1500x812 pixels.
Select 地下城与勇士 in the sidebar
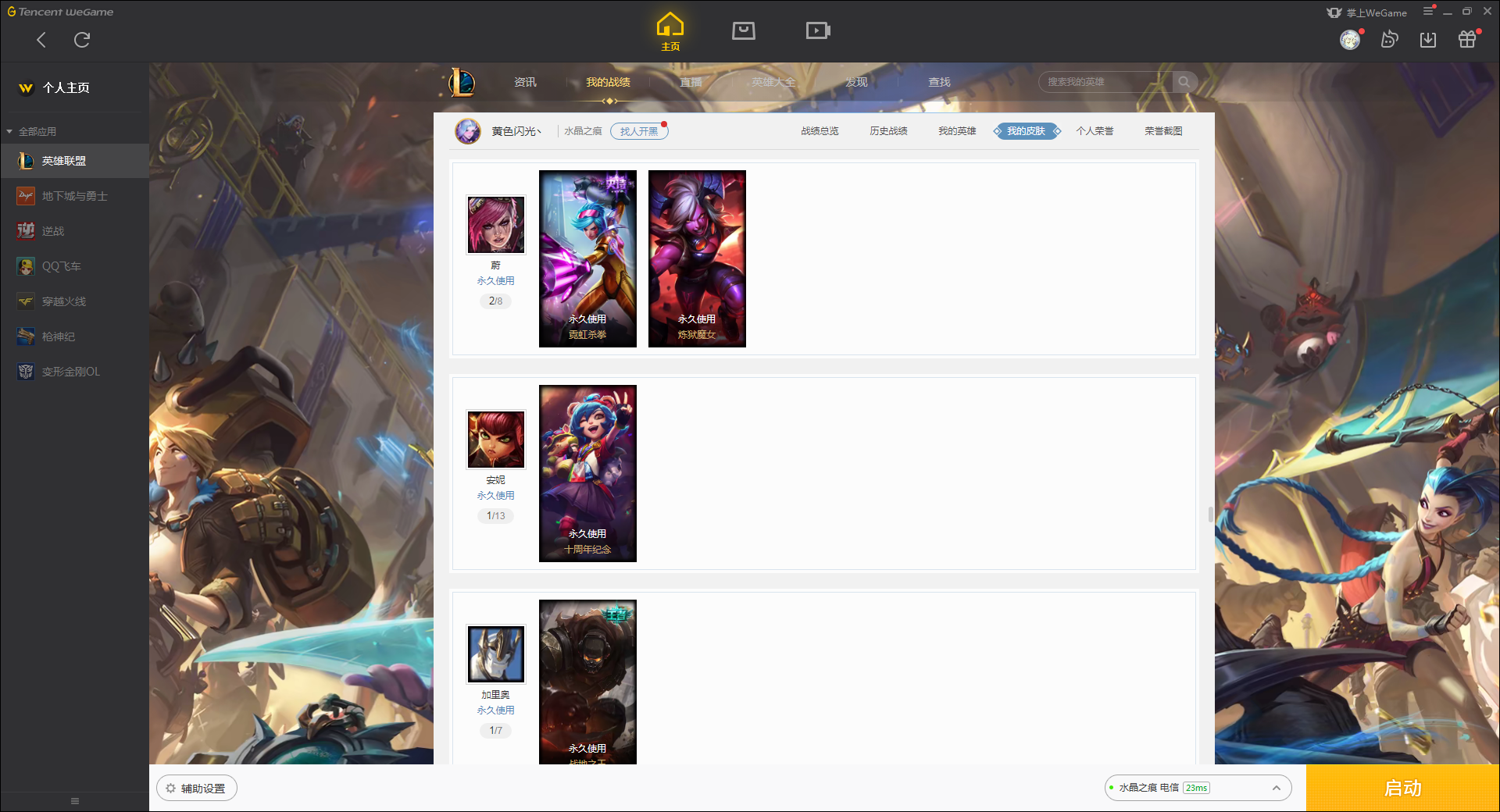[x=74, y=196]
